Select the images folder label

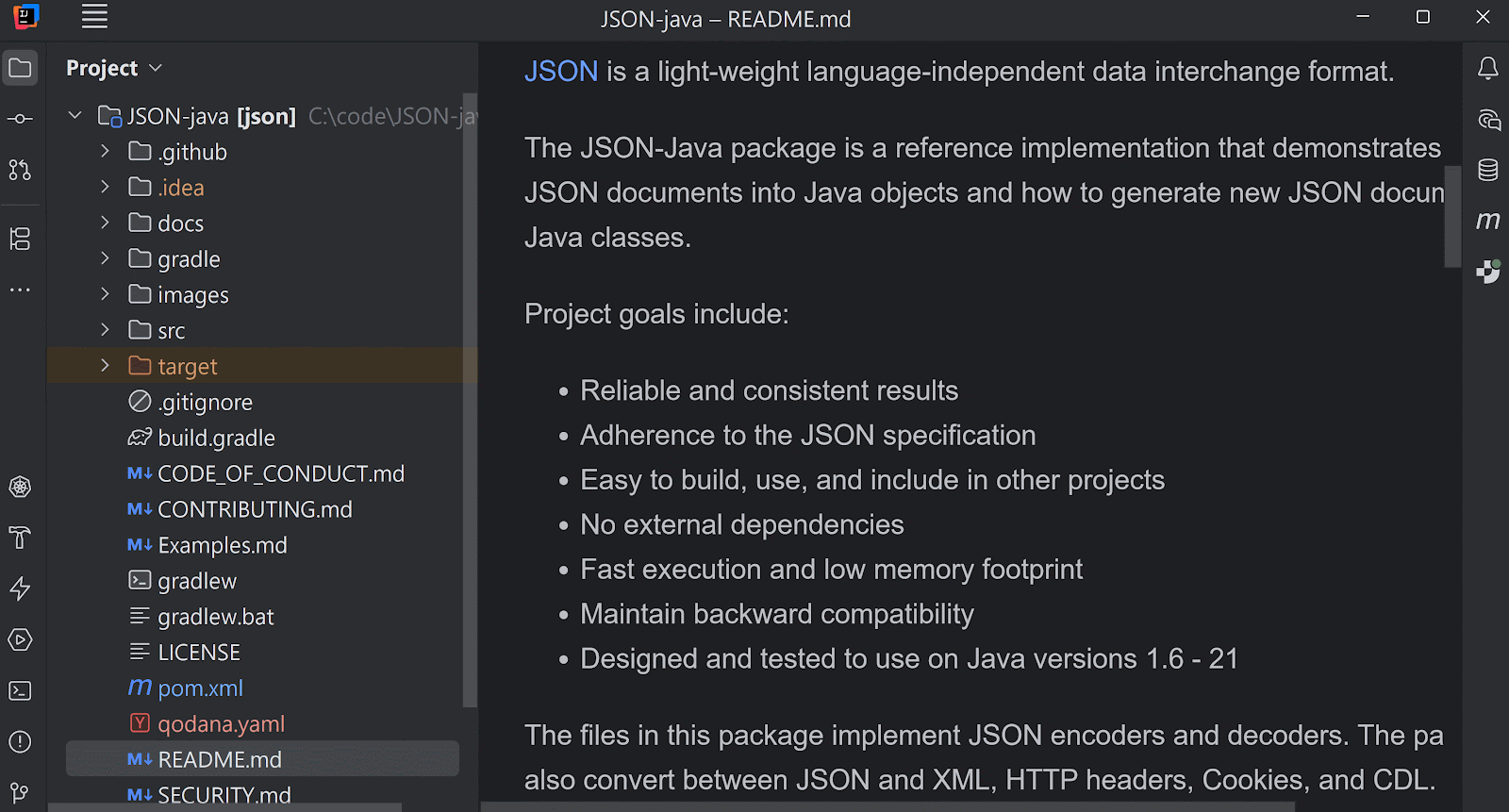[x=193, y=295]
